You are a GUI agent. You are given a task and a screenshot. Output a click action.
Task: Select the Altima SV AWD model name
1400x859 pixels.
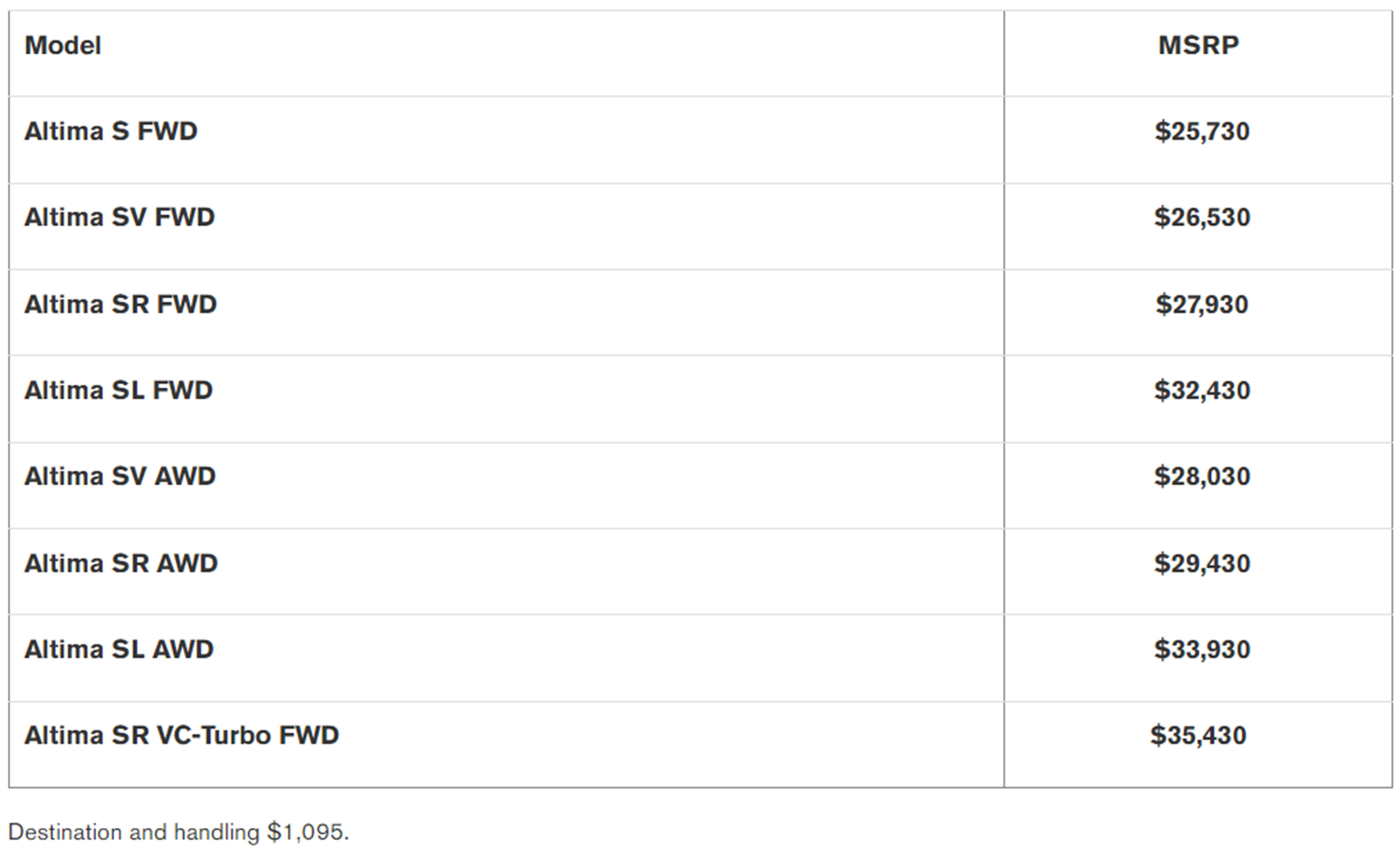point(120,476)
